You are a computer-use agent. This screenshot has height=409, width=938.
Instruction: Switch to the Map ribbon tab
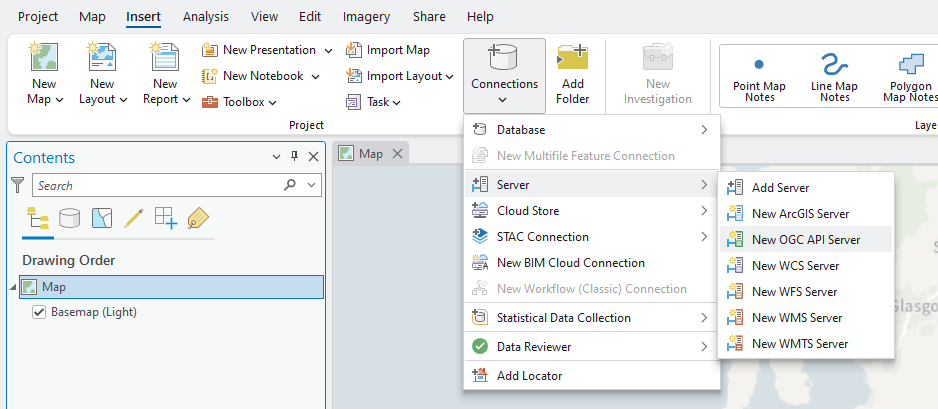click(92, 17)
